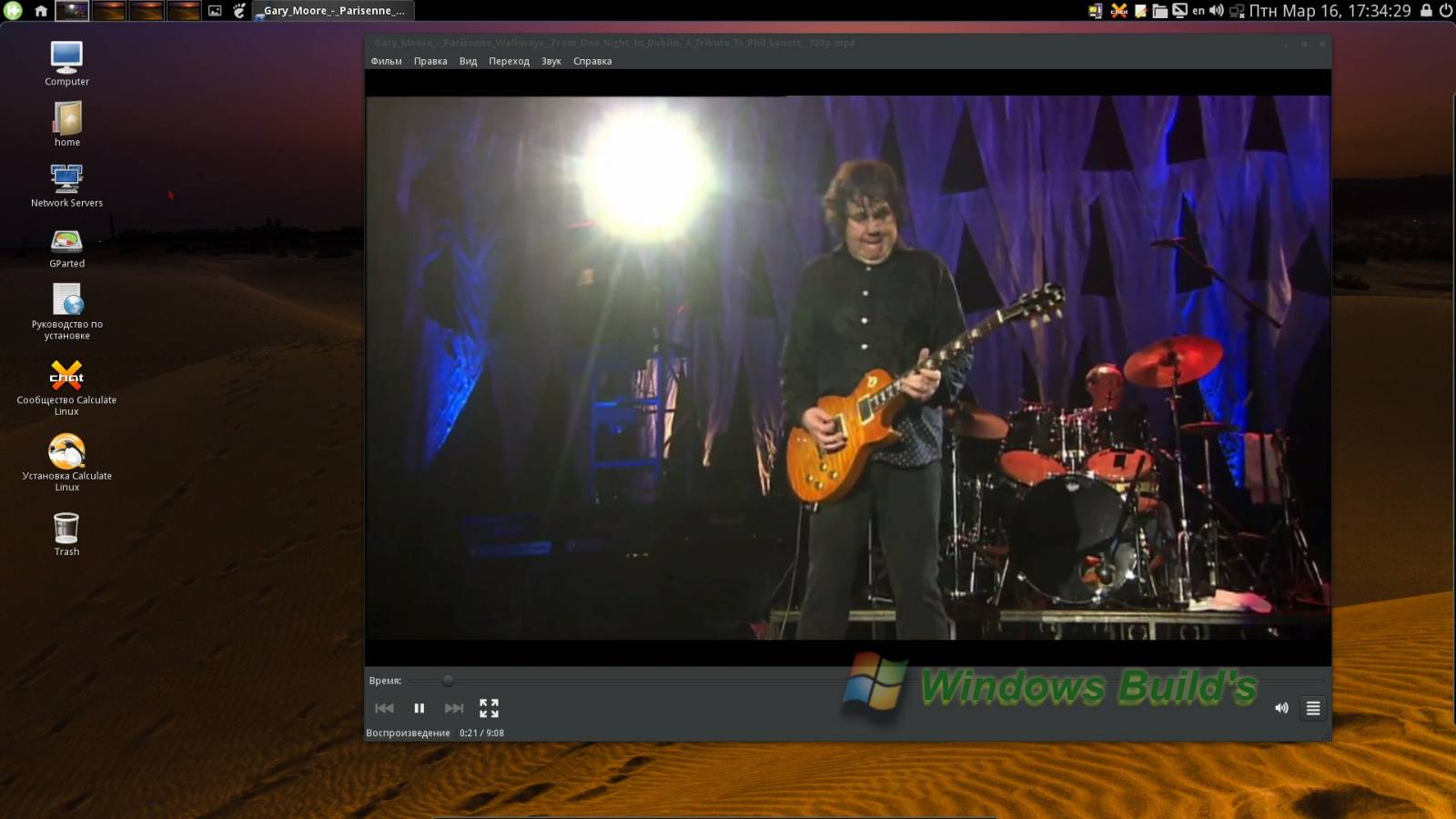Pause the video playback

420,708
